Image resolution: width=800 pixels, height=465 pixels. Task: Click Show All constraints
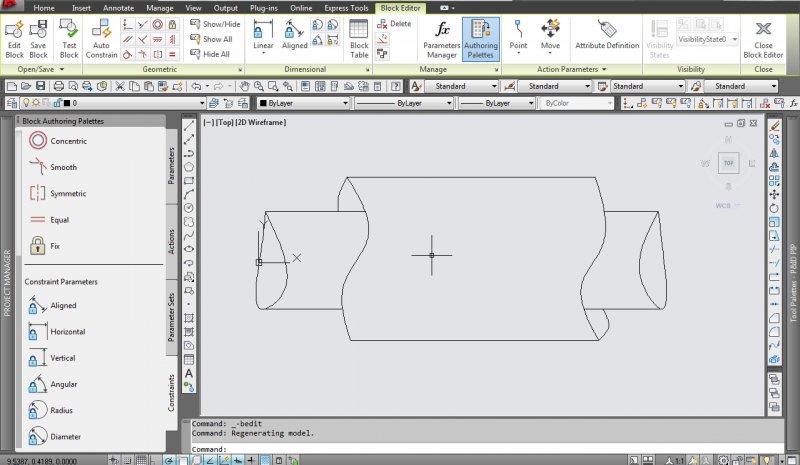[x=211, y=39]
